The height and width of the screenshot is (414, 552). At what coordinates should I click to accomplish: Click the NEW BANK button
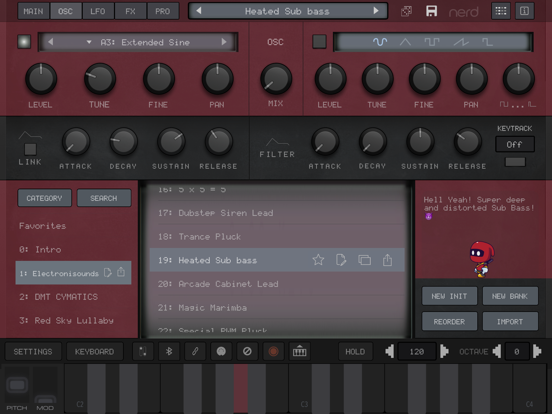(x=510, y=296)
